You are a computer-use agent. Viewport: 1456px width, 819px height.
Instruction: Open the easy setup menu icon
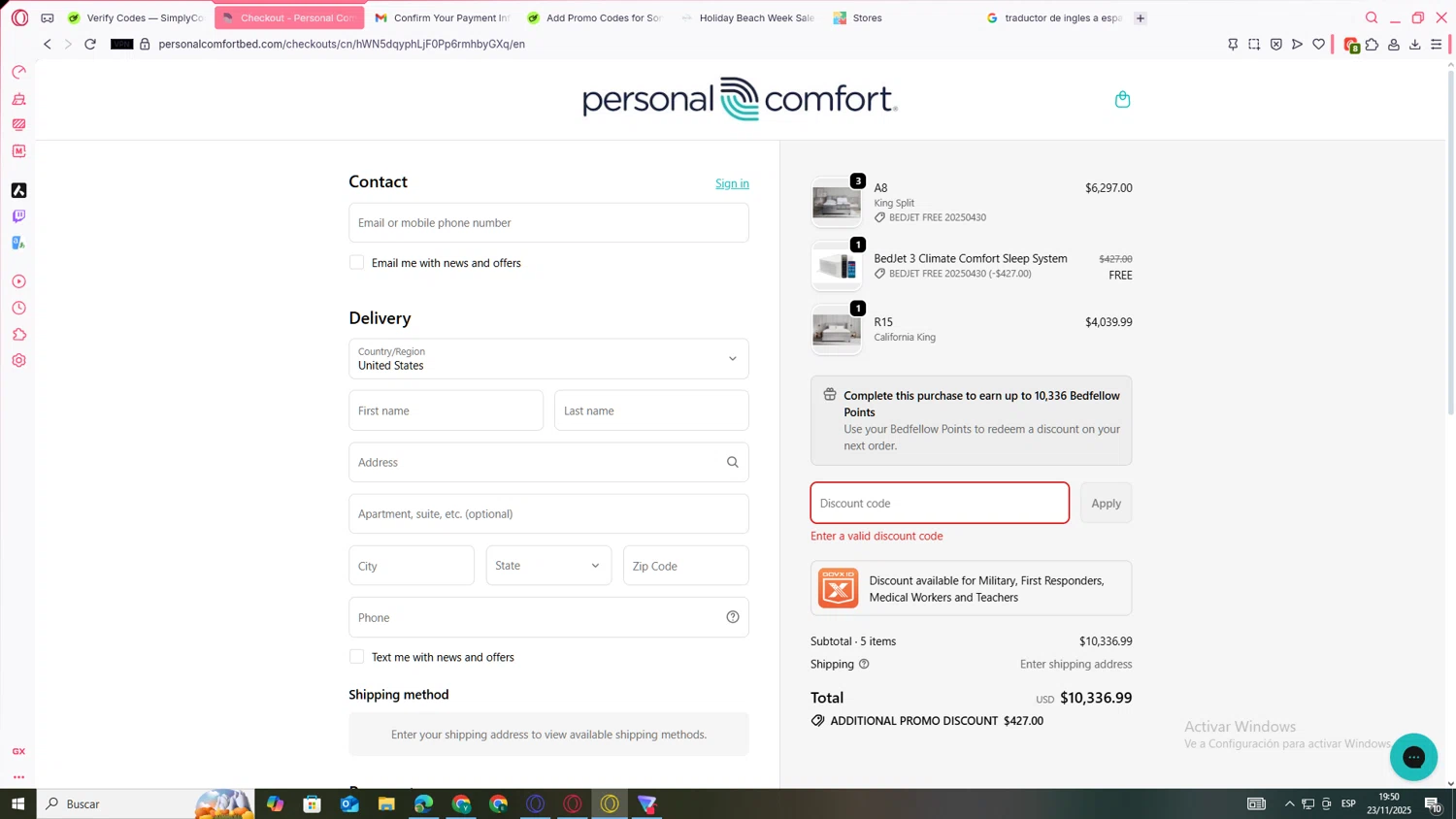pyautogui.click(x=1437, y=44)
